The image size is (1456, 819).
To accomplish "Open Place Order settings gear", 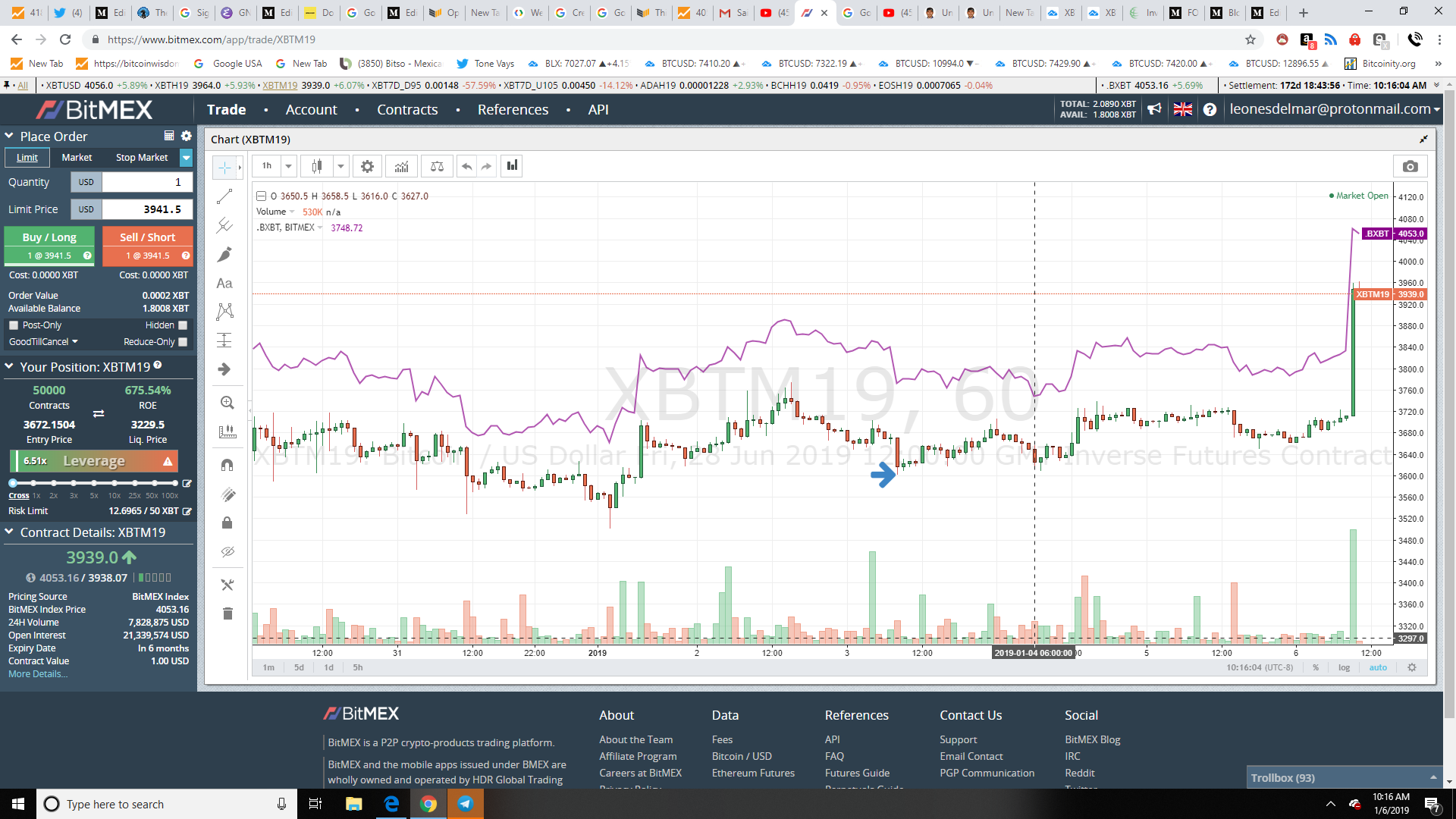I will pyautogui.click(x=186, y=136).
